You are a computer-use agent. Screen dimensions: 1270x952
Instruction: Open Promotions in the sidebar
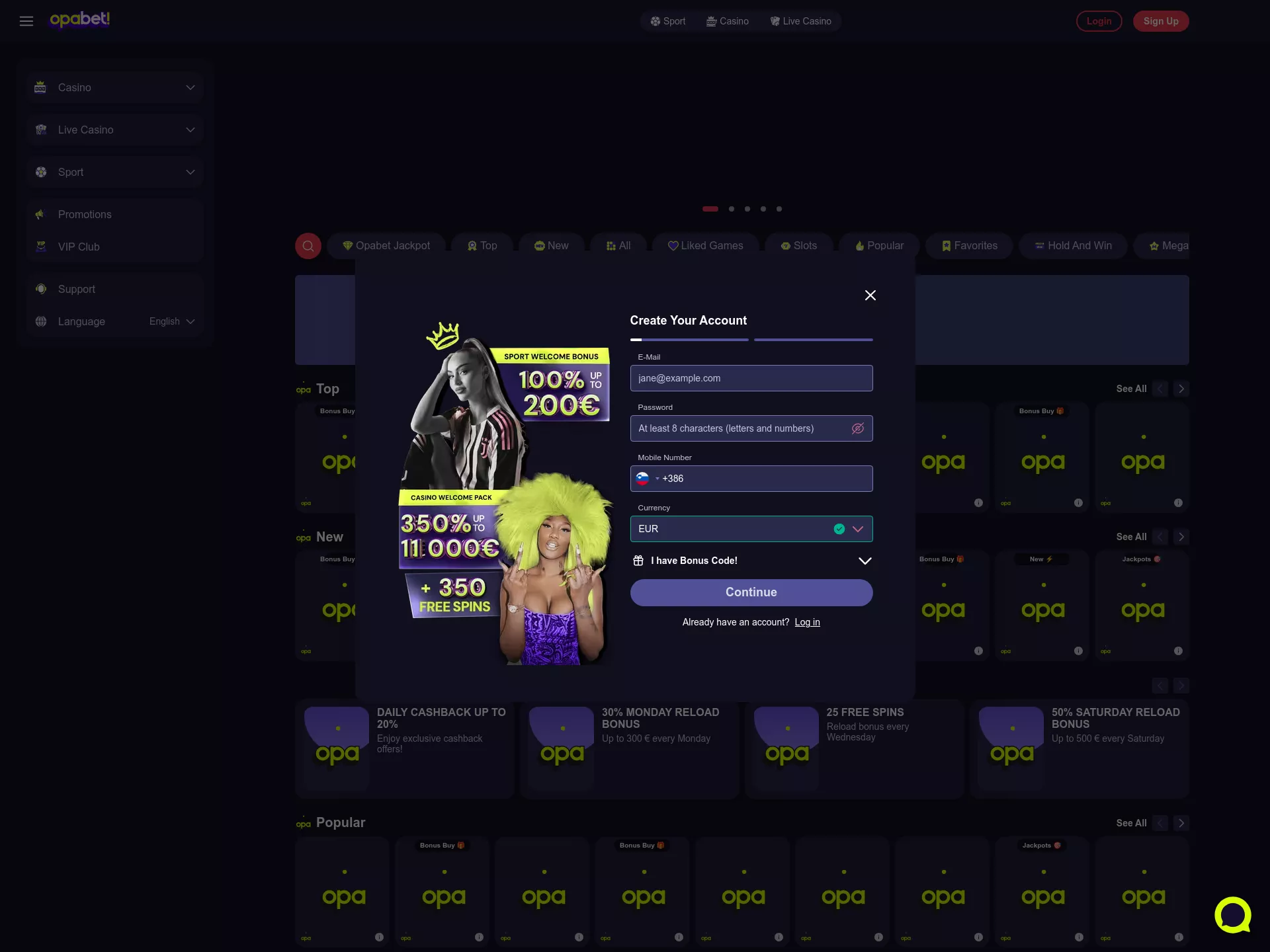[x=115, y=214]
